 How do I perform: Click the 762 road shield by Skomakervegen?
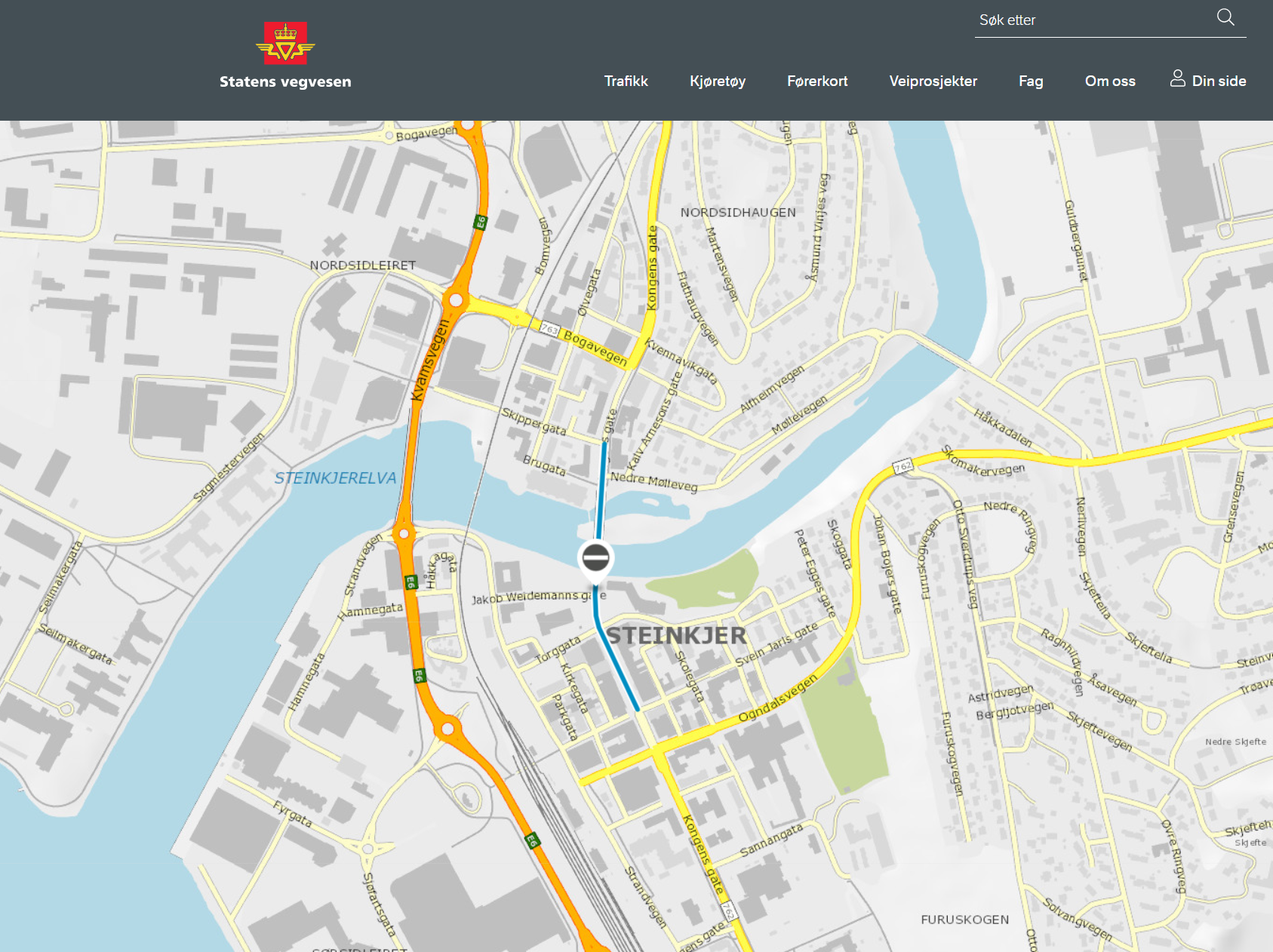click(x=902, y=466)
